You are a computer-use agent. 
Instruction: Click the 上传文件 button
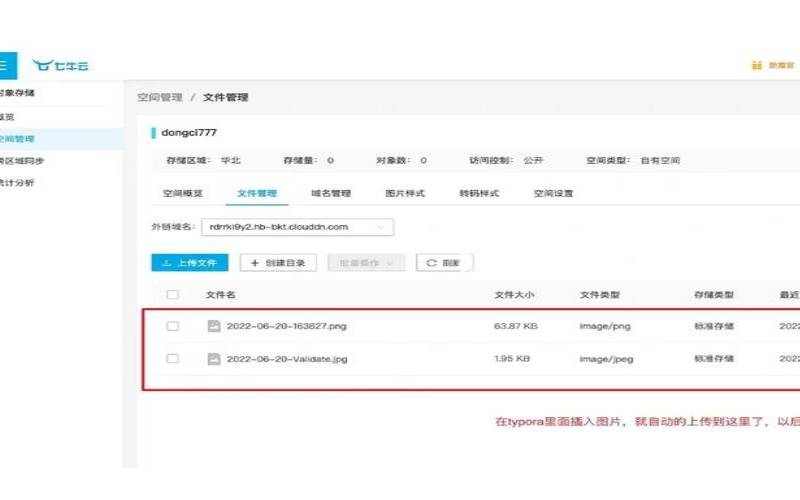pos(190,263)
